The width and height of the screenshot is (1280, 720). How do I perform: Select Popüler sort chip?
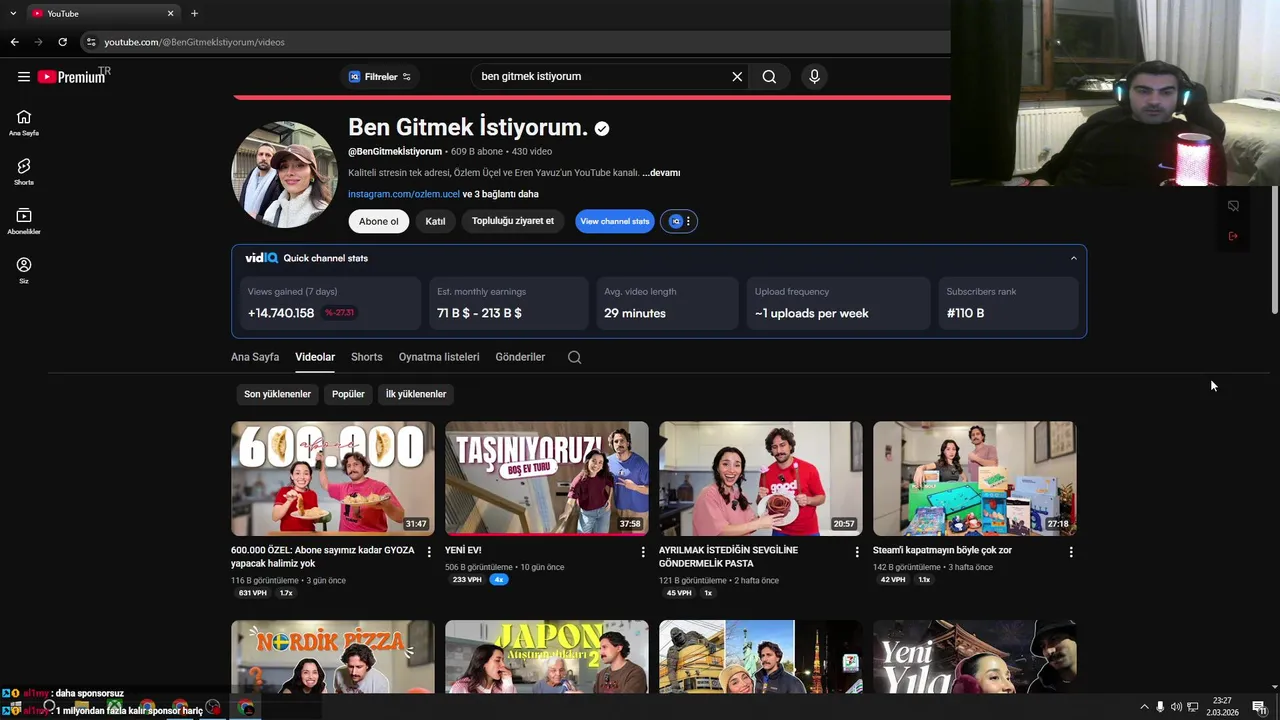point(348,394)
